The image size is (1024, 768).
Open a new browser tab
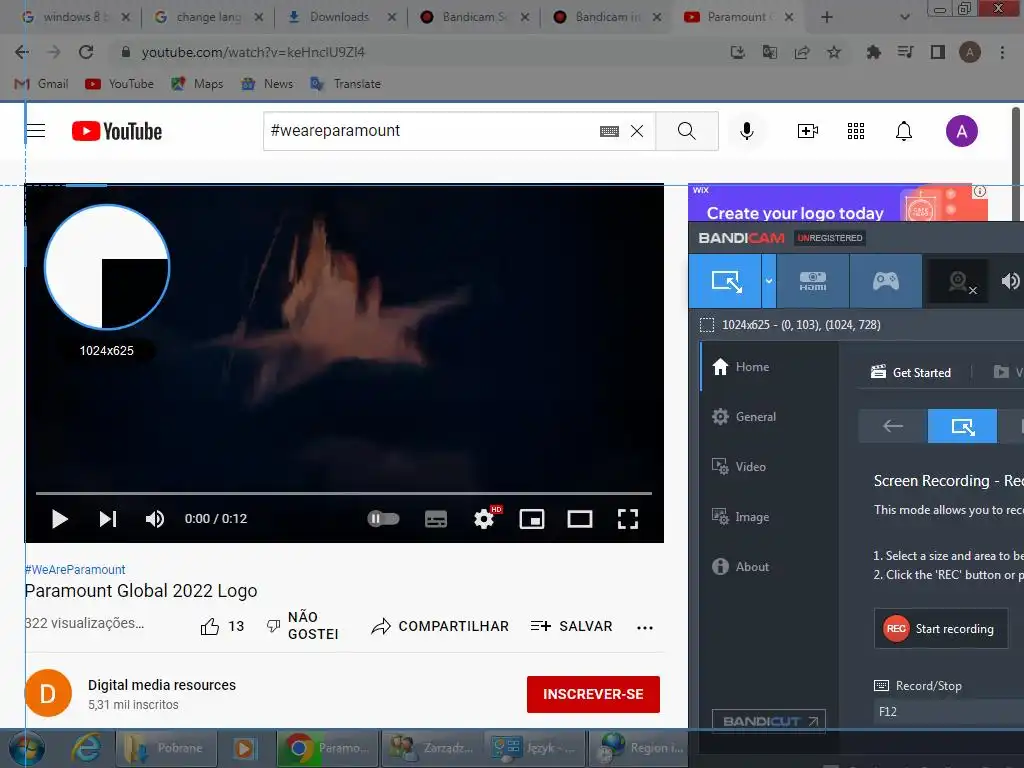(x=827, y=18)
